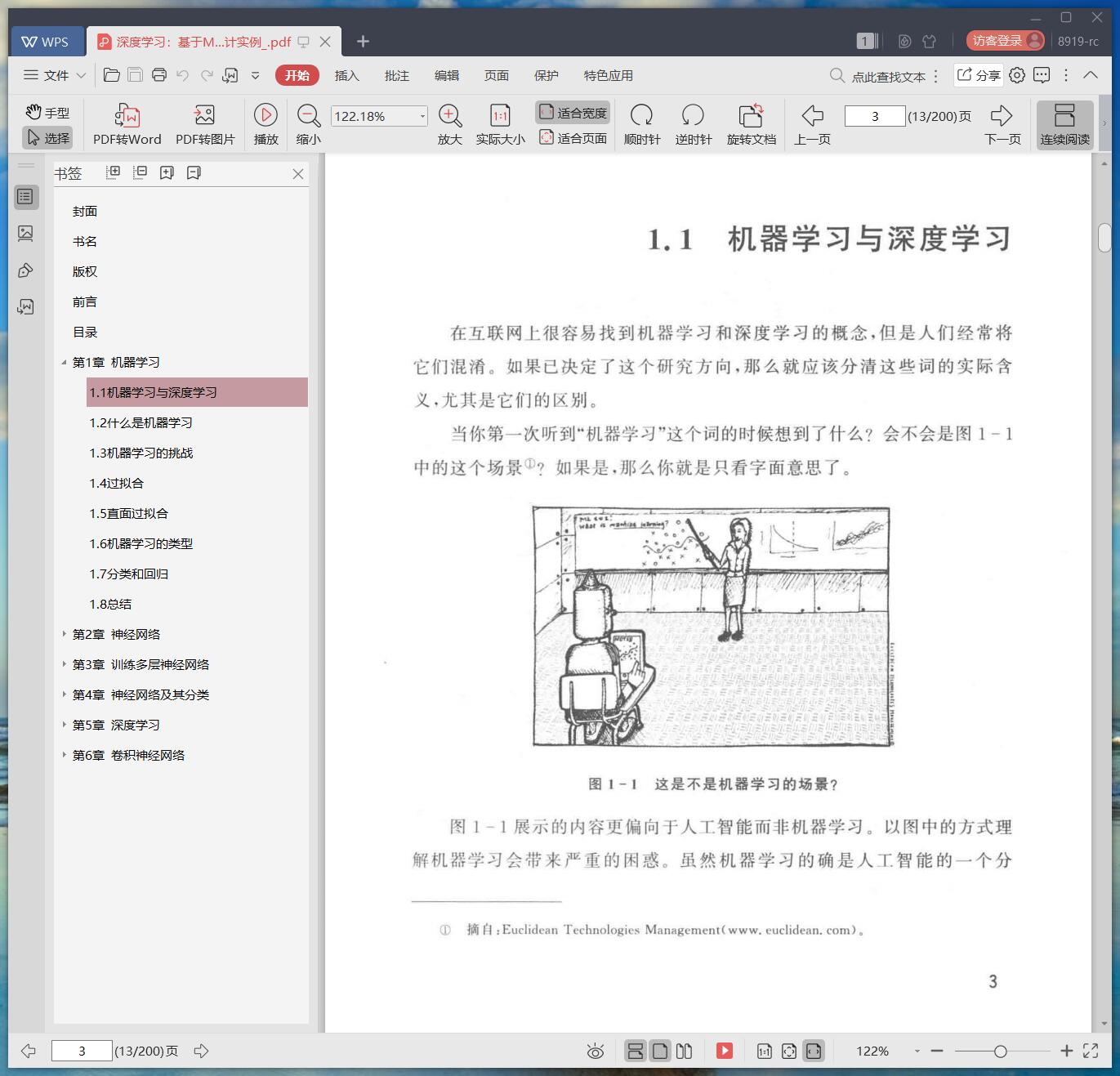1120x1076 pixels.
Task: Jump to bookmark 1.4过拟合
Action: pyautogui.click(x=117, y=483)
